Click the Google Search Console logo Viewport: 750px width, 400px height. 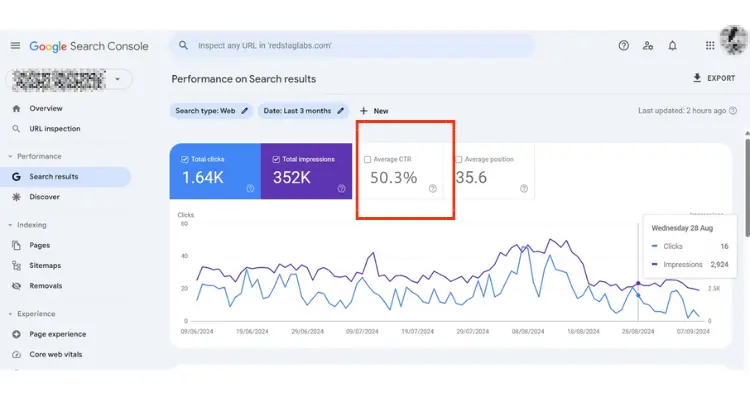click(x=89, y=46)
